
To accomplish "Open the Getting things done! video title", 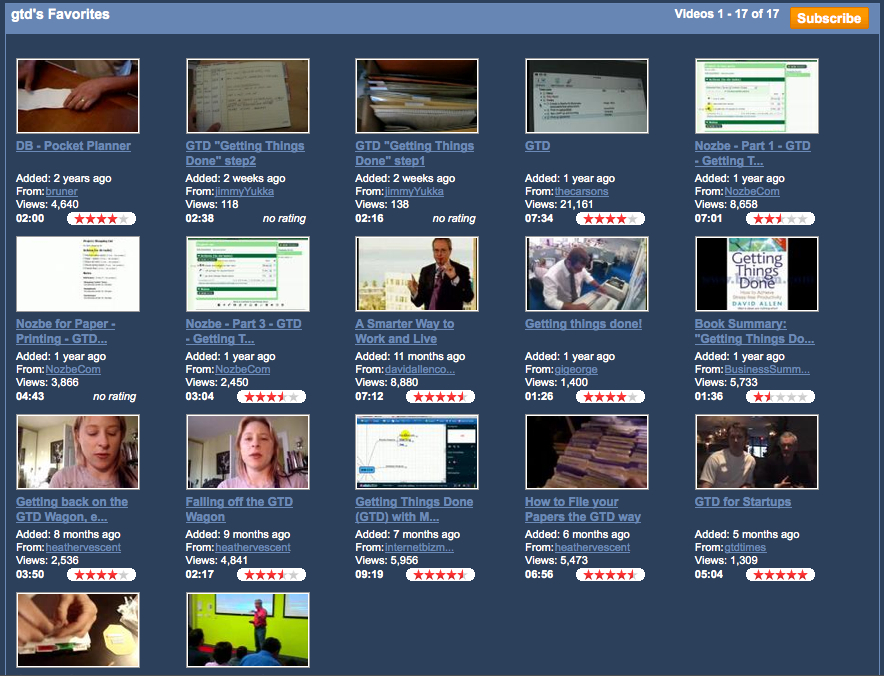I will tap(583, 324).
